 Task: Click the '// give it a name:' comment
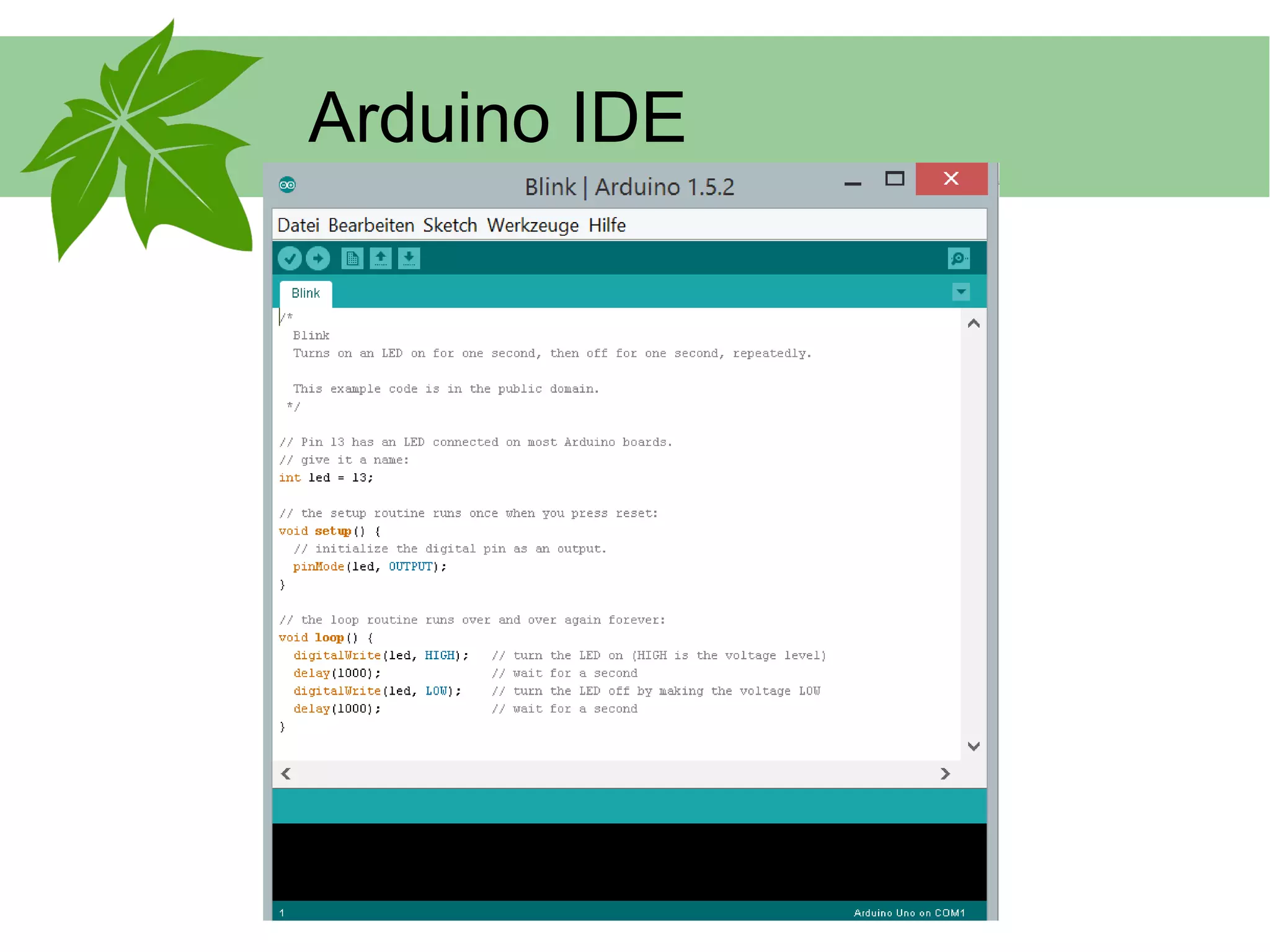pyautogui.click(x=344, y=460)
